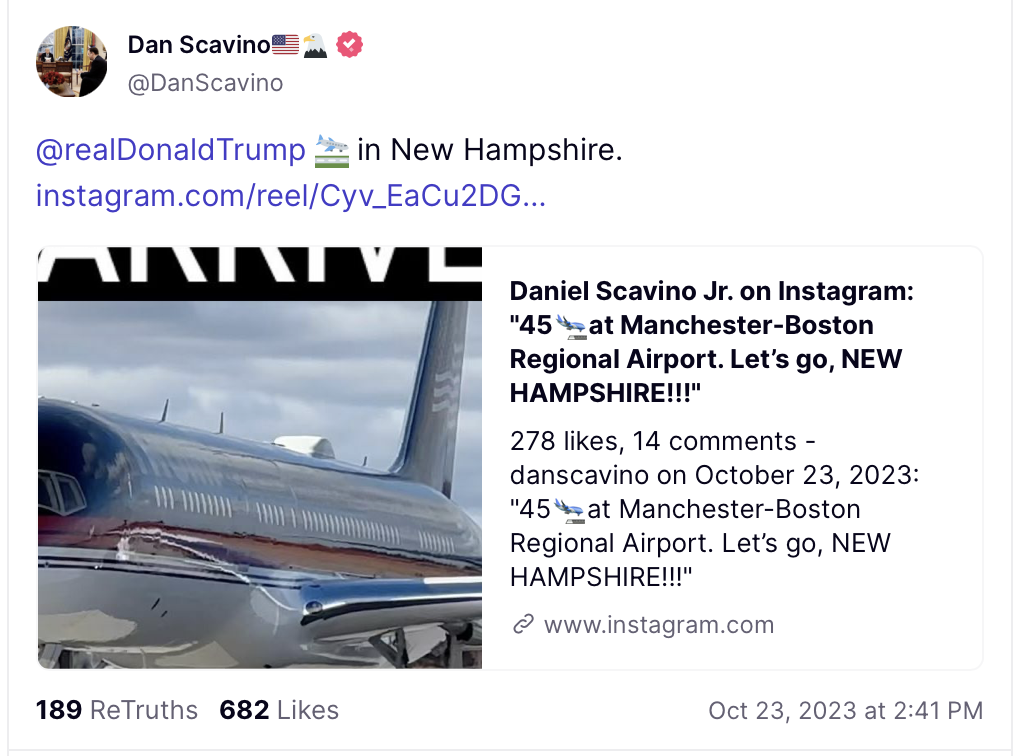Open the @realDonaldTrump mention
This screenshot has height=756, width=1028.
pos(170,150)
